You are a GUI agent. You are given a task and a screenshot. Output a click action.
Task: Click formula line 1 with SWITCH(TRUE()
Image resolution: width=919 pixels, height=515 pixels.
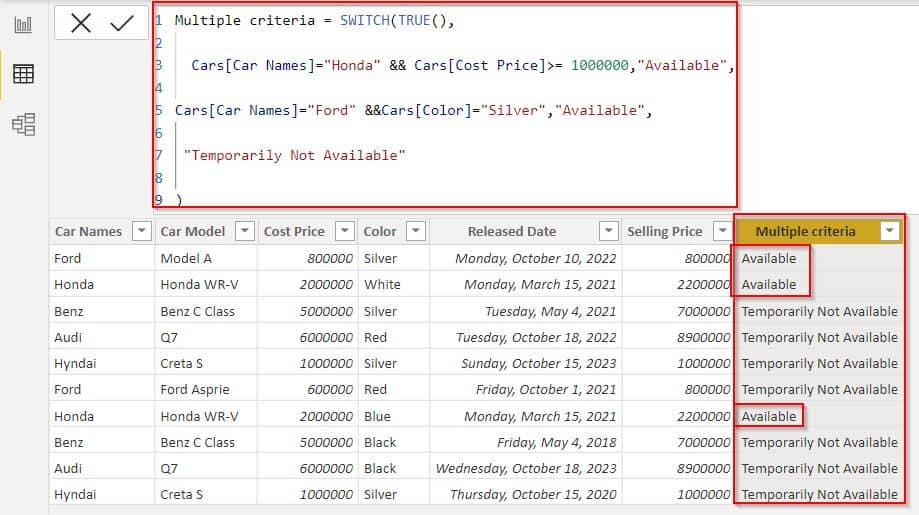point(314,21)
